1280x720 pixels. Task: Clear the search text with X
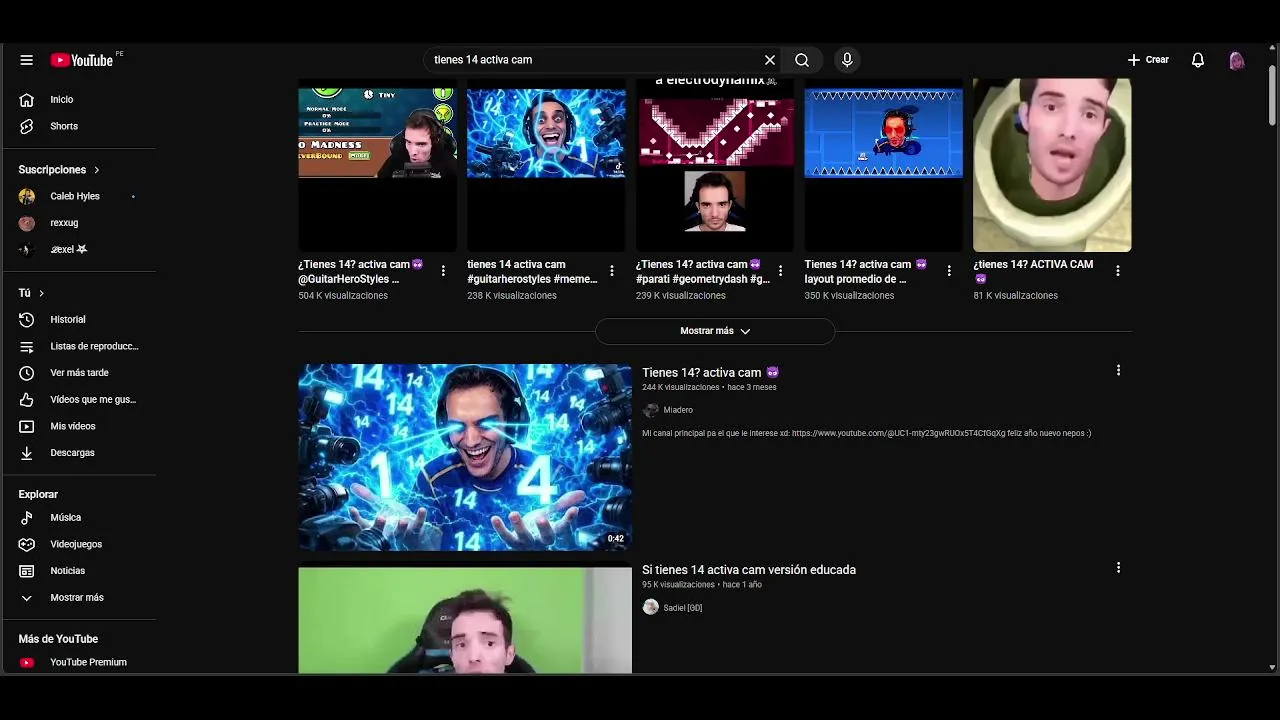770,60
